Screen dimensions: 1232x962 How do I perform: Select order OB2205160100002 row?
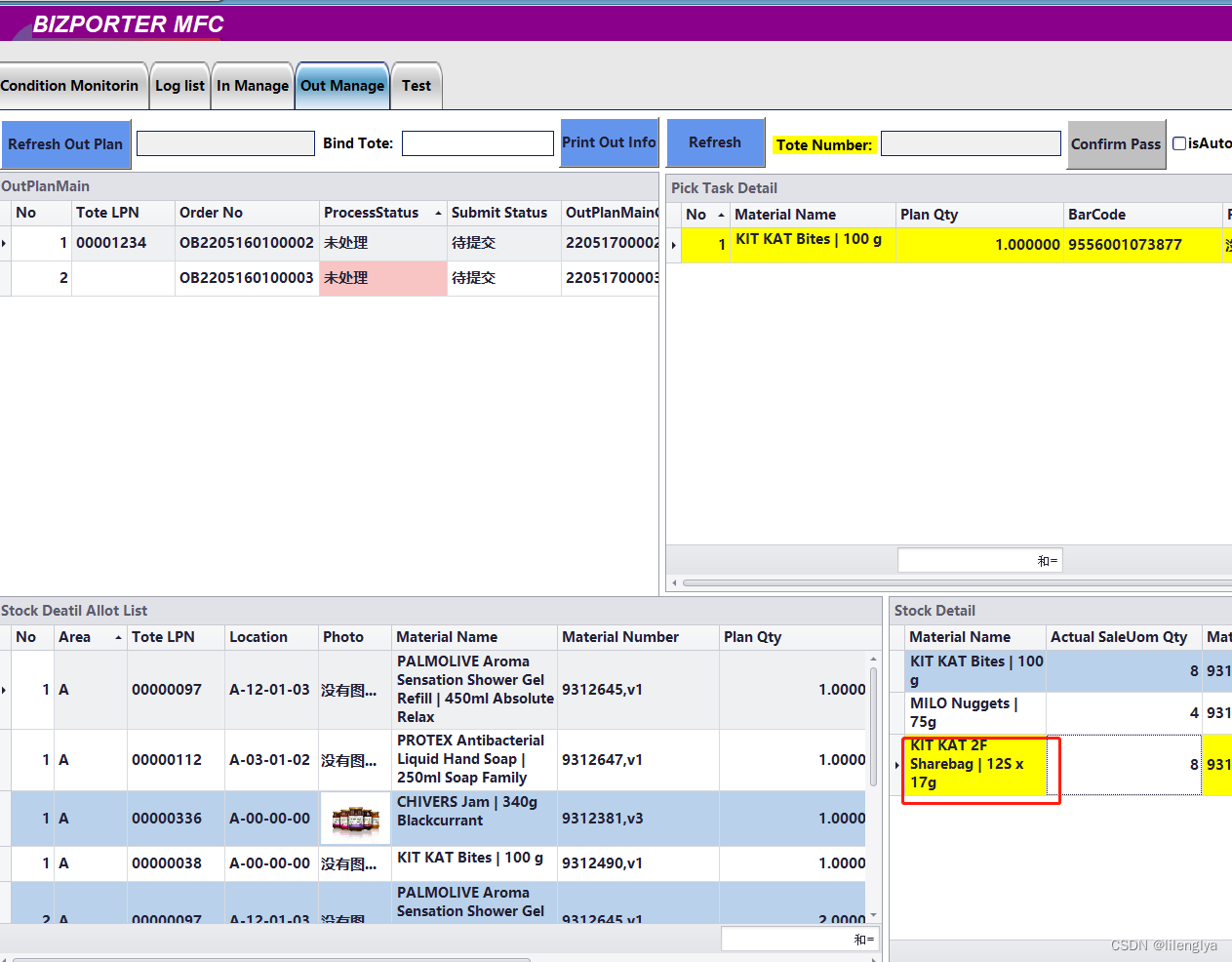(330, 243)
